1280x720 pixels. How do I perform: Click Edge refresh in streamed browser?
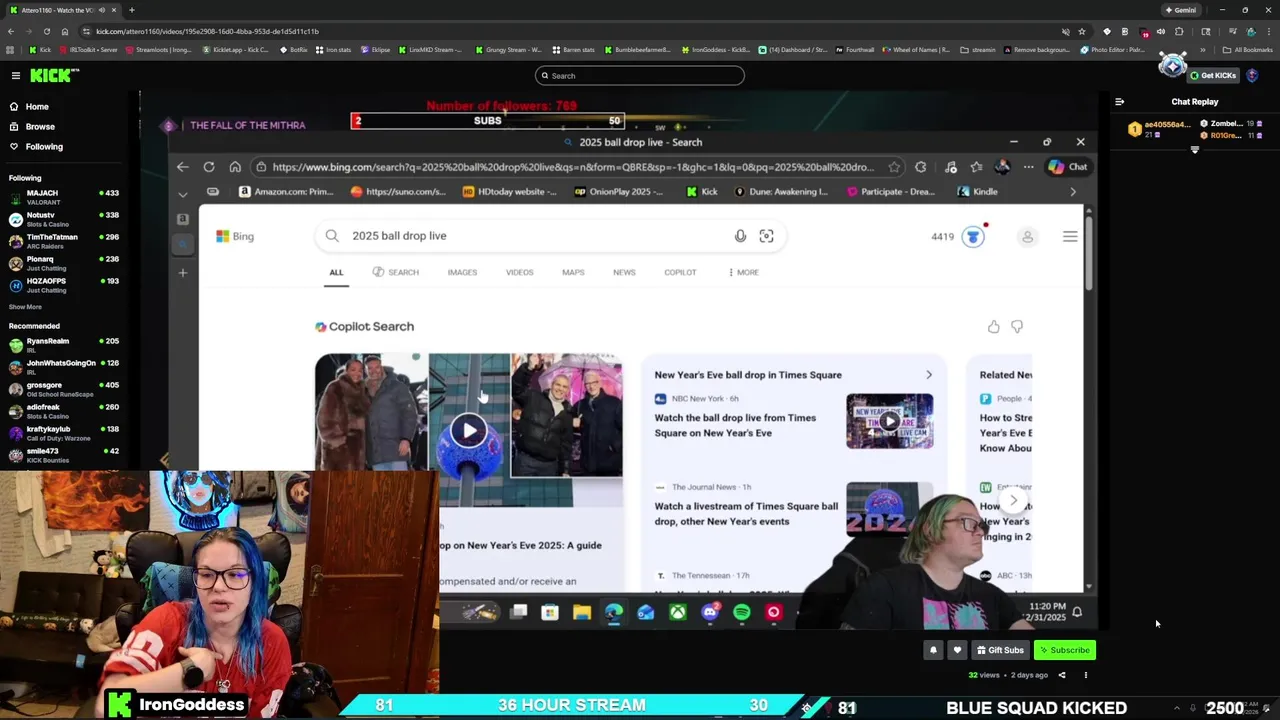coord(209,167)
